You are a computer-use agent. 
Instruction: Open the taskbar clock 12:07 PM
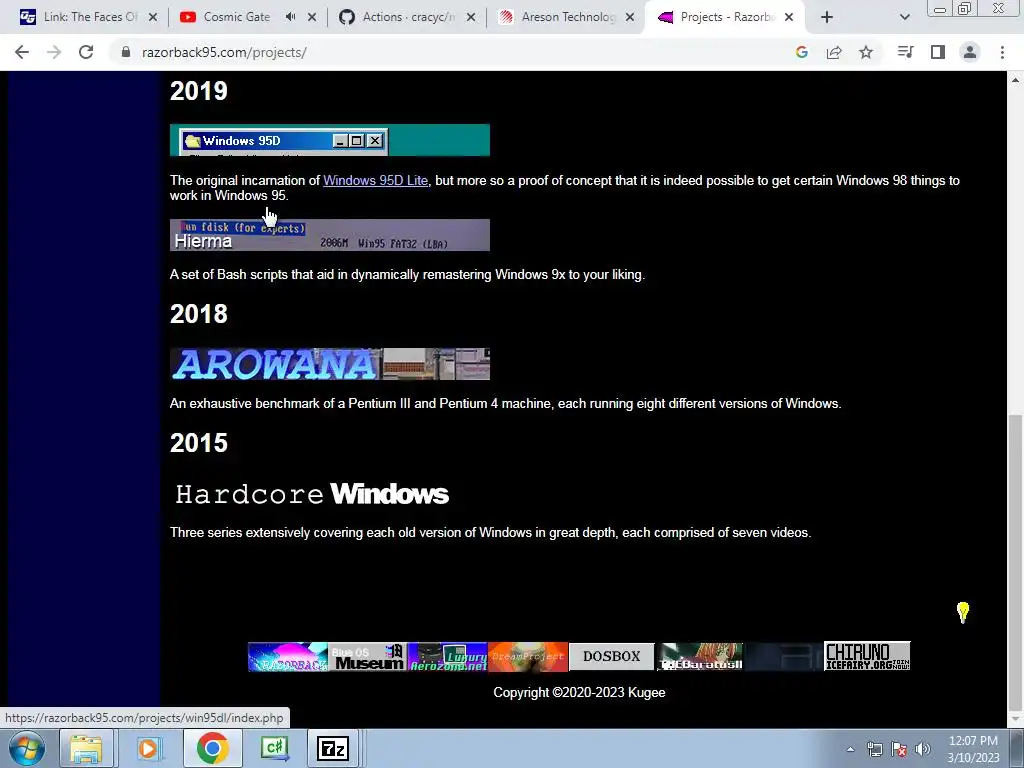tap(973, 749)
